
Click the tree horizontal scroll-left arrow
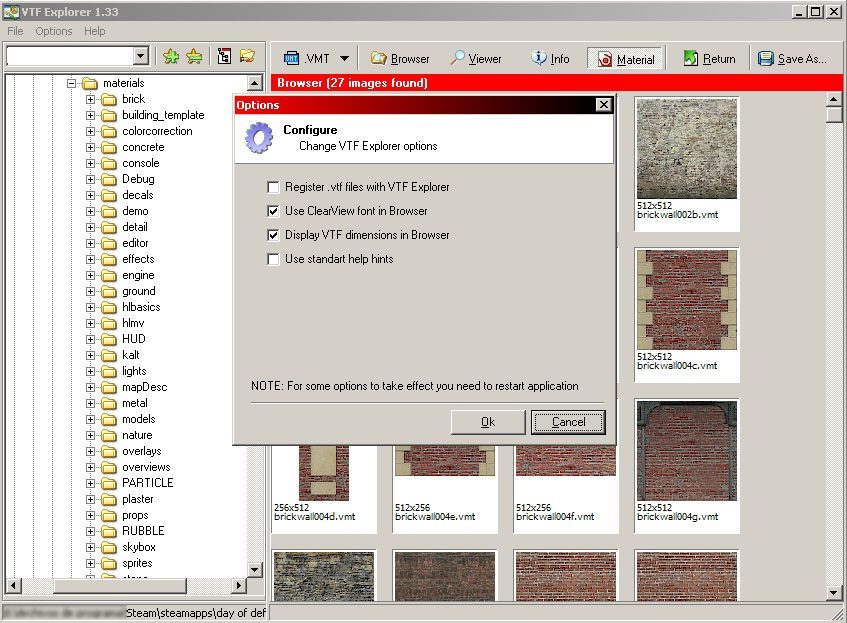coord(14,585)
